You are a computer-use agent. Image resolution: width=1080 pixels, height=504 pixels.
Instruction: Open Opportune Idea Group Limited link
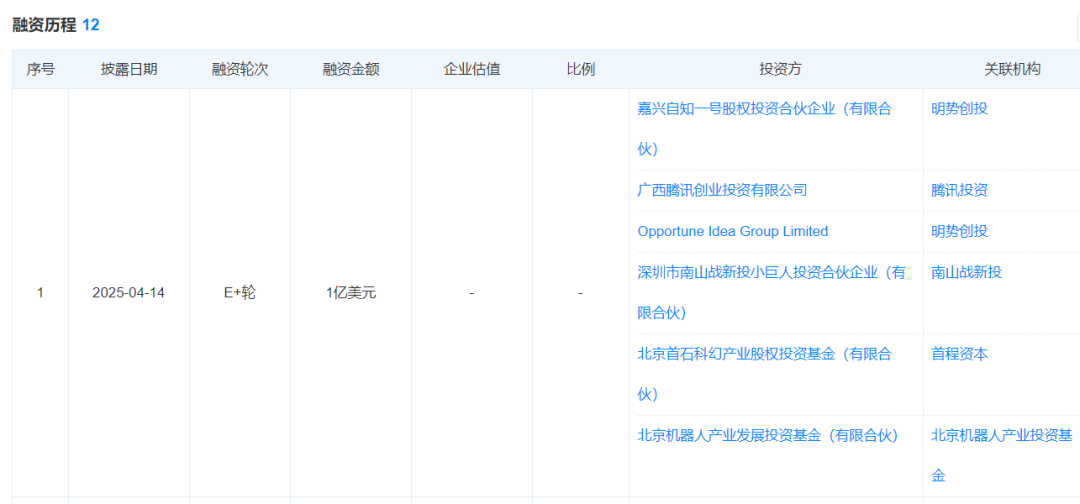coord(733,231)
